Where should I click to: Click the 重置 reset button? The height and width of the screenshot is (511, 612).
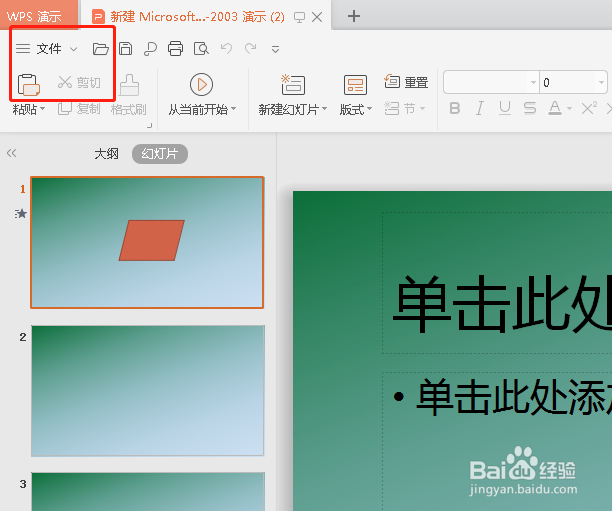pos(406,82)
